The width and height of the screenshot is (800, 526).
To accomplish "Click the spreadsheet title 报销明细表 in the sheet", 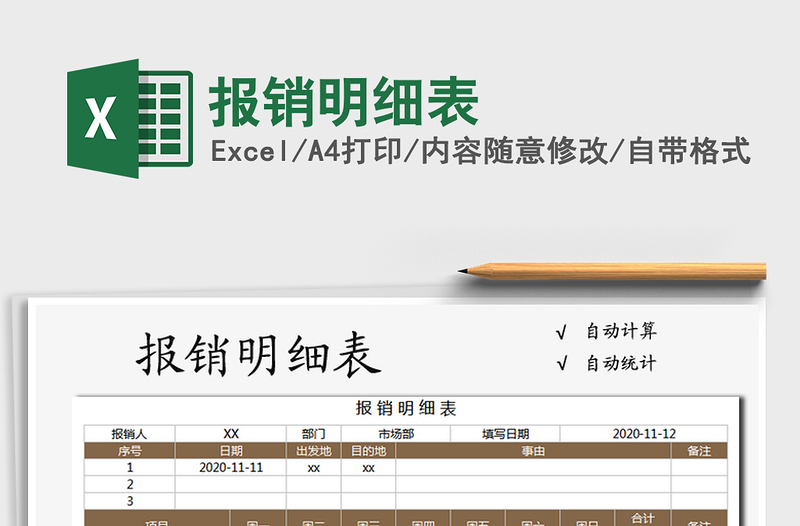I will pyautogui.click(x=406, y=408).
